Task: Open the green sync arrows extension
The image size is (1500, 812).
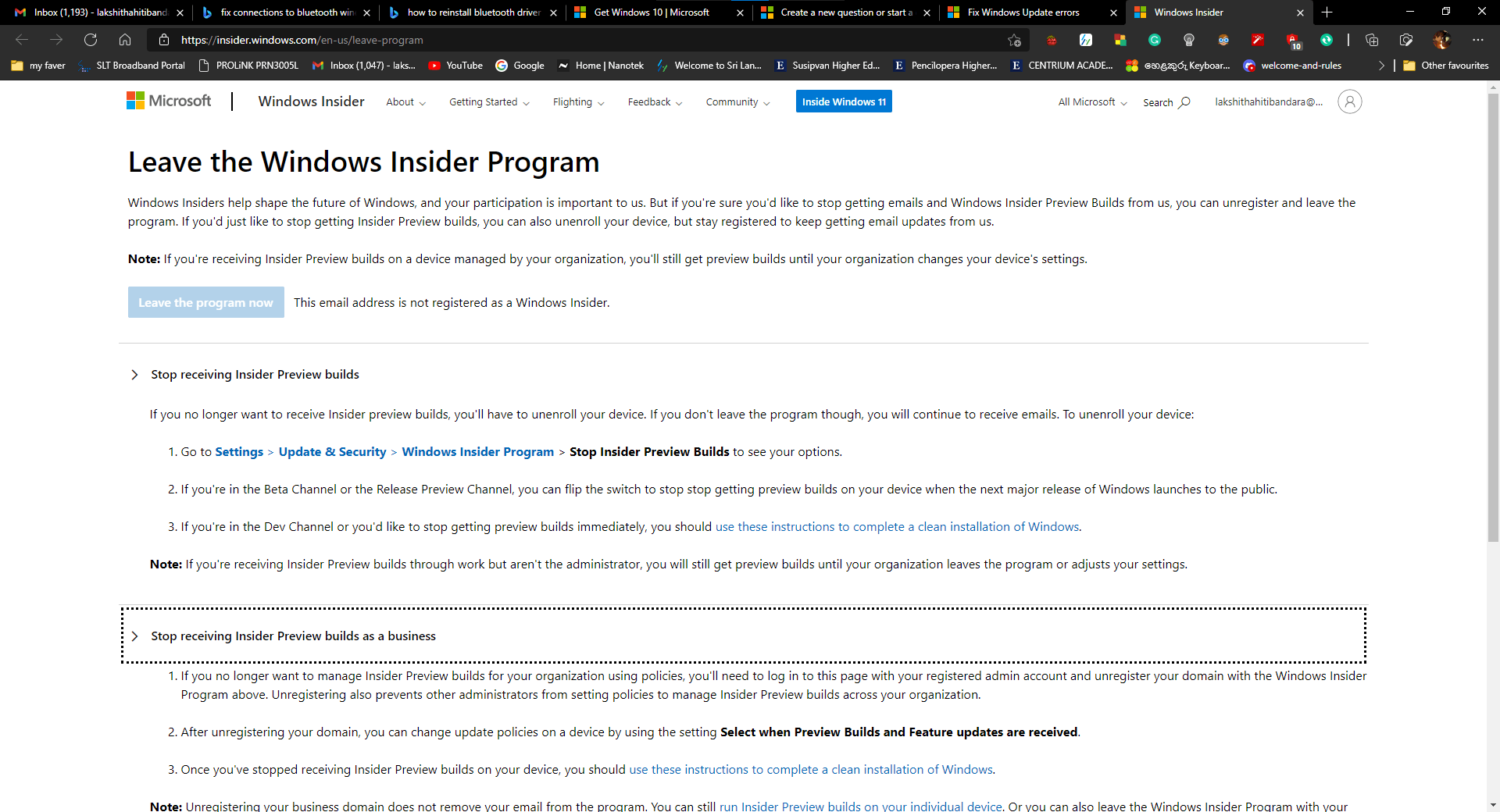Action: pyautogui.click(x=1327, y=40)
